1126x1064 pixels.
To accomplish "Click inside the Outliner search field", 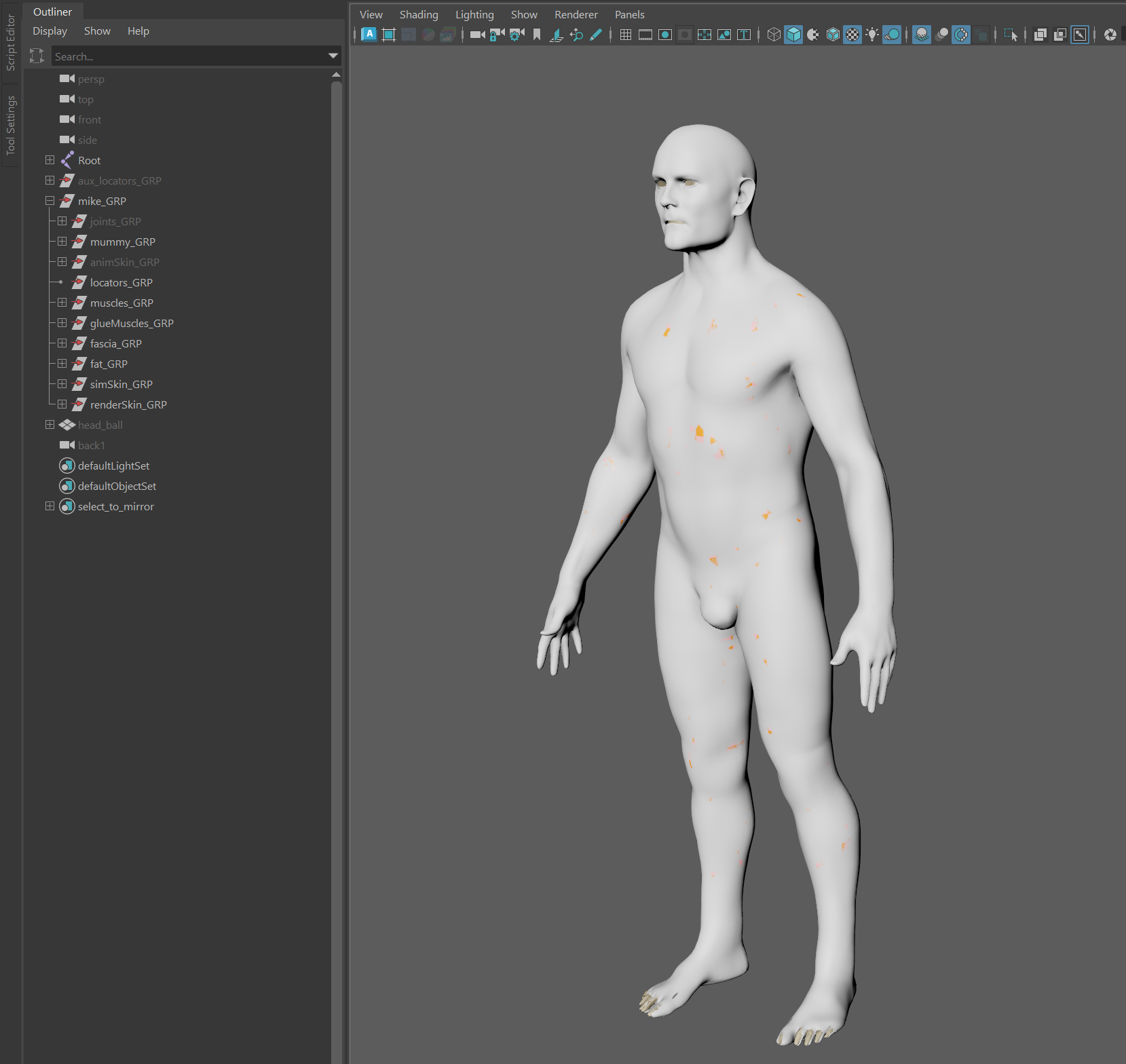I will 190,56.
